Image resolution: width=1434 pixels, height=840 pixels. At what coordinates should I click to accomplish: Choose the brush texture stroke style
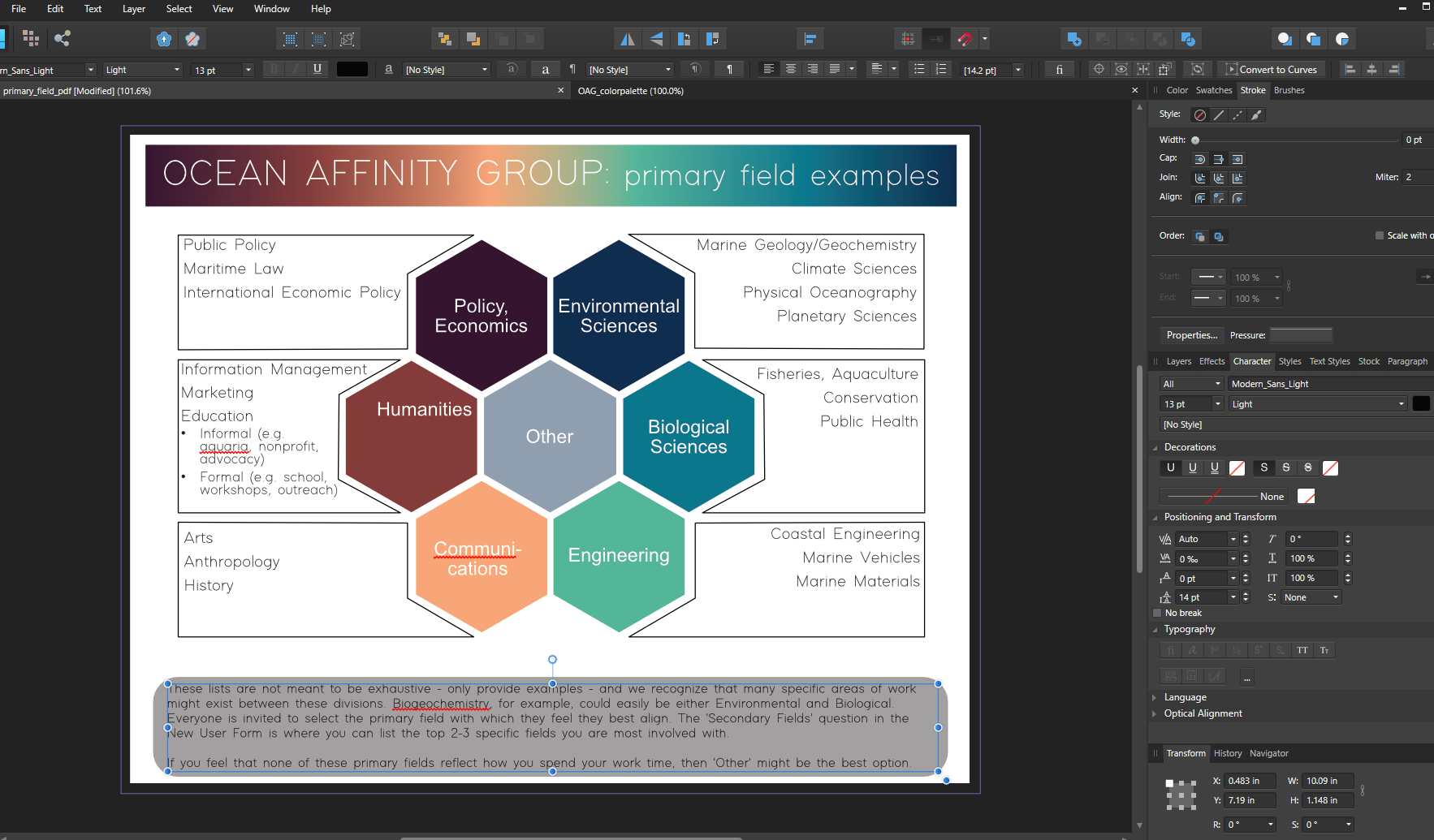(1256, 115)
